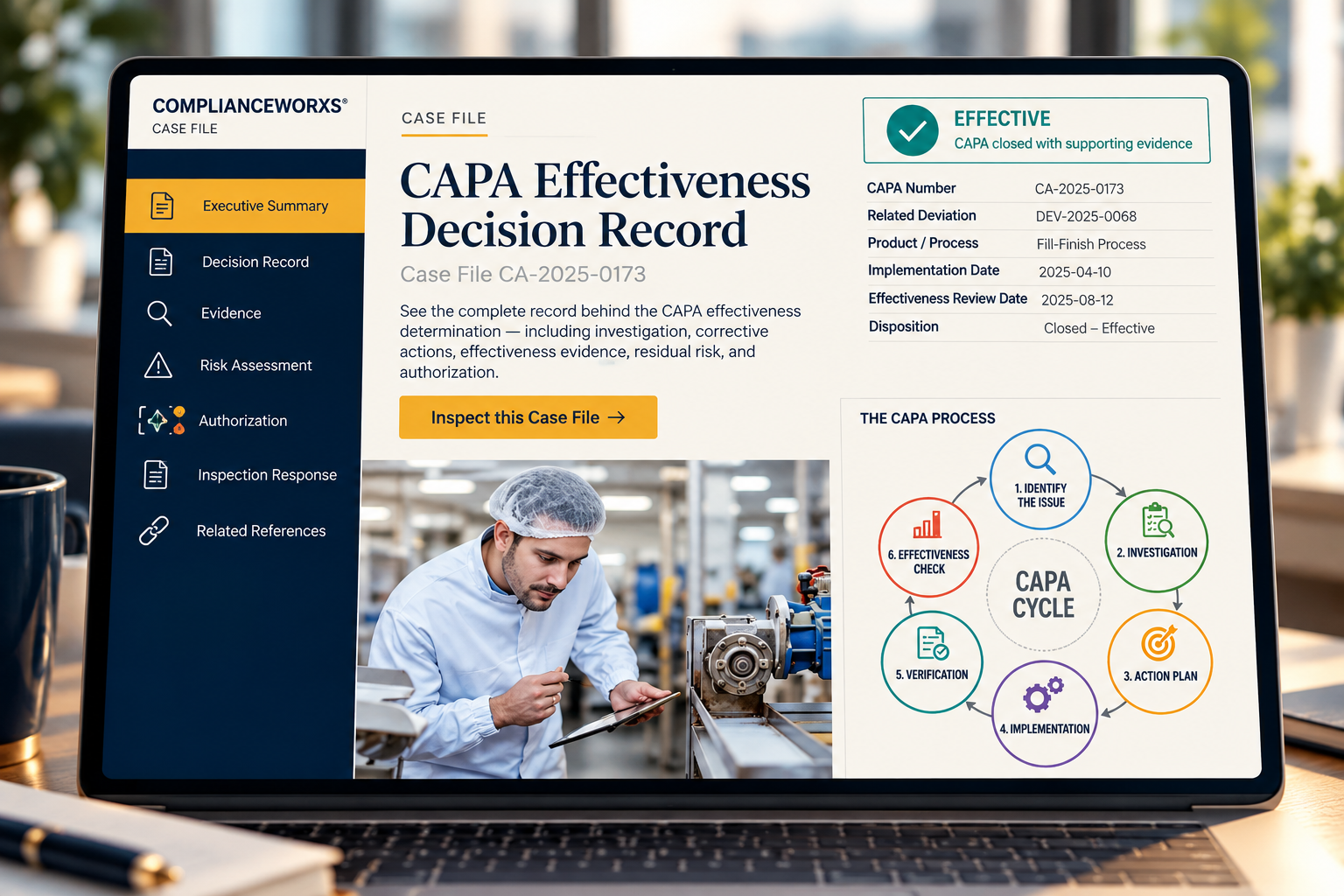
Task: Open the Decision Record section
Action: [x=244, y=262]
